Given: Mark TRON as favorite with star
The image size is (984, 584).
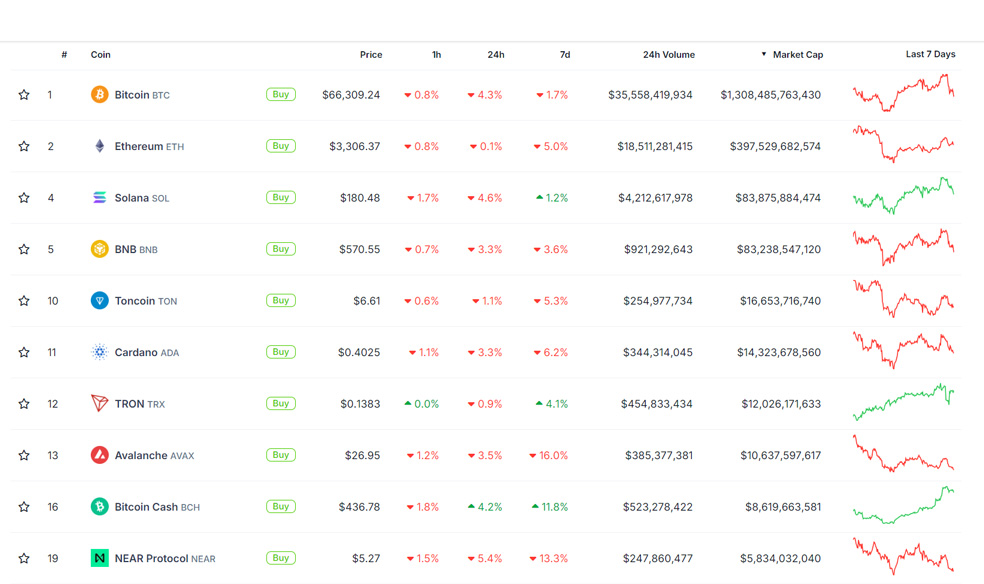Looking at the screenshot, I should pyautogui.click(x=24, y=403).
